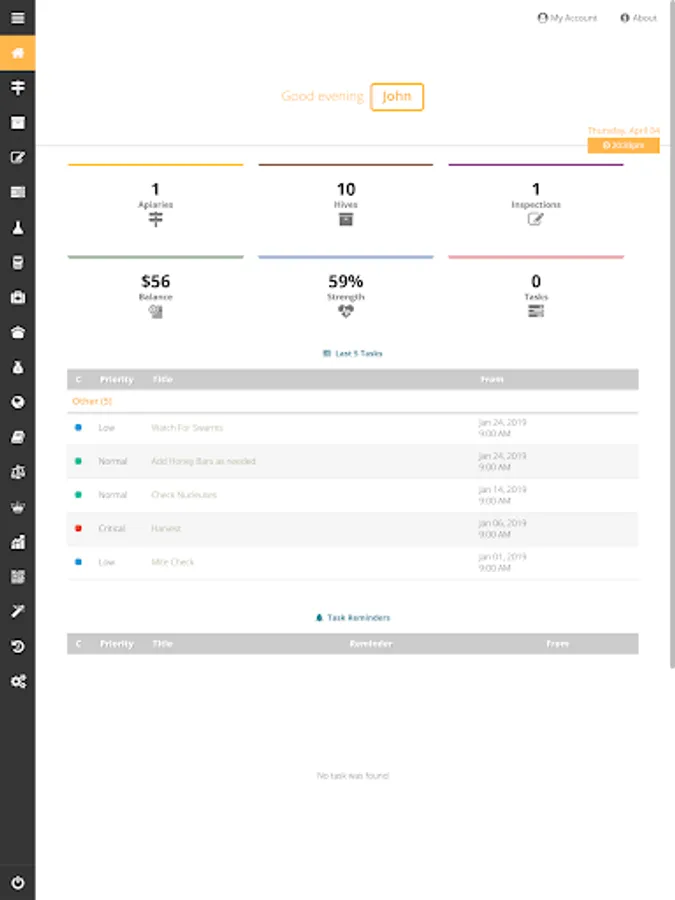Viewport: 675px width, 900px height.
Task: Click the Tasks count of 0
Action: tap(536, 281)
